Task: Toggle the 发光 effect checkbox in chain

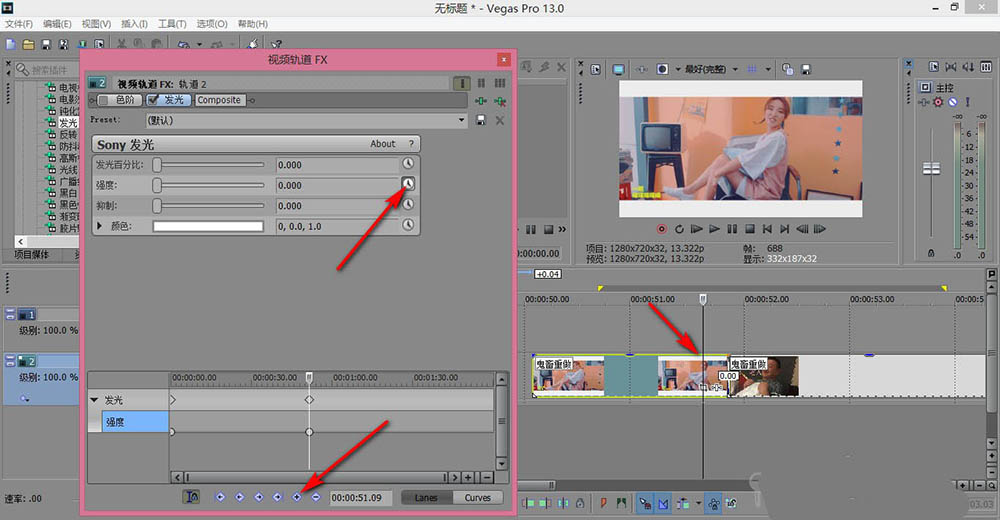Action: [153, 100]
